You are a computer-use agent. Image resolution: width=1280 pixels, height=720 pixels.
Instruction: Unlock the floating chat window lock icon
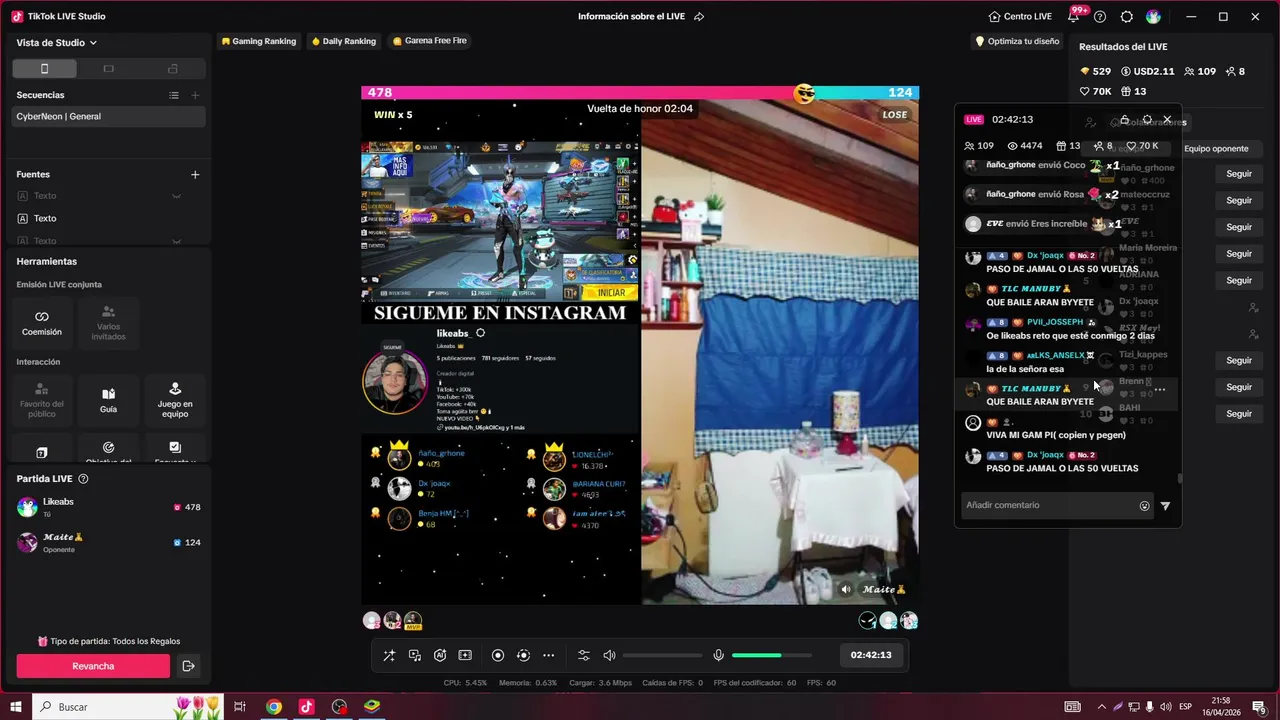[x=1124, y=120]
